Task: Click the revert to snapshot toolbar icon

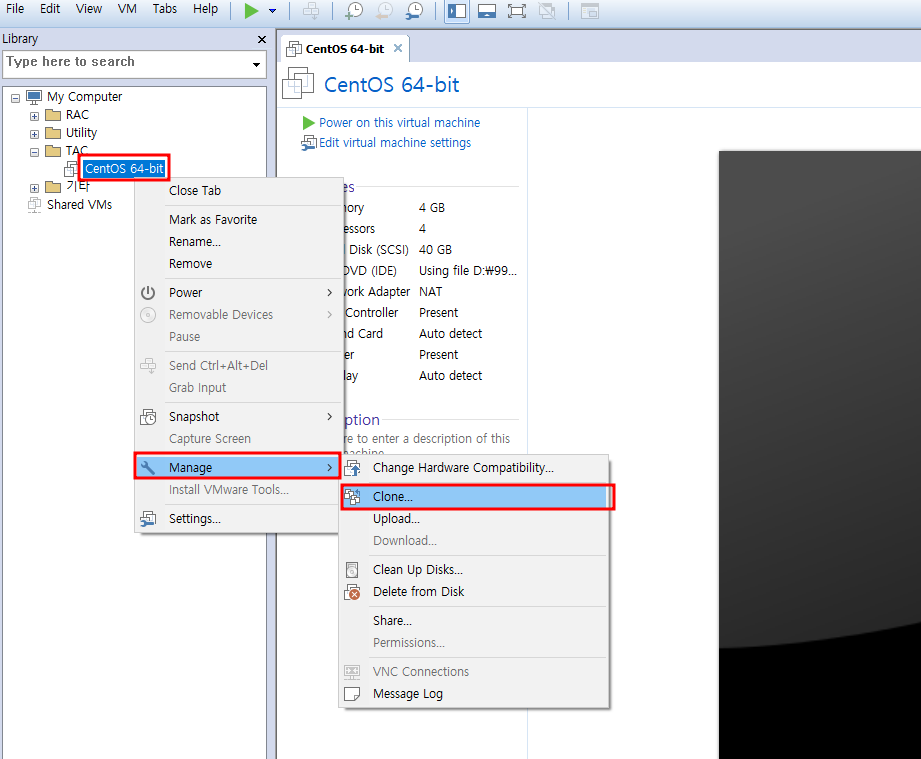Action: [384, 11]
